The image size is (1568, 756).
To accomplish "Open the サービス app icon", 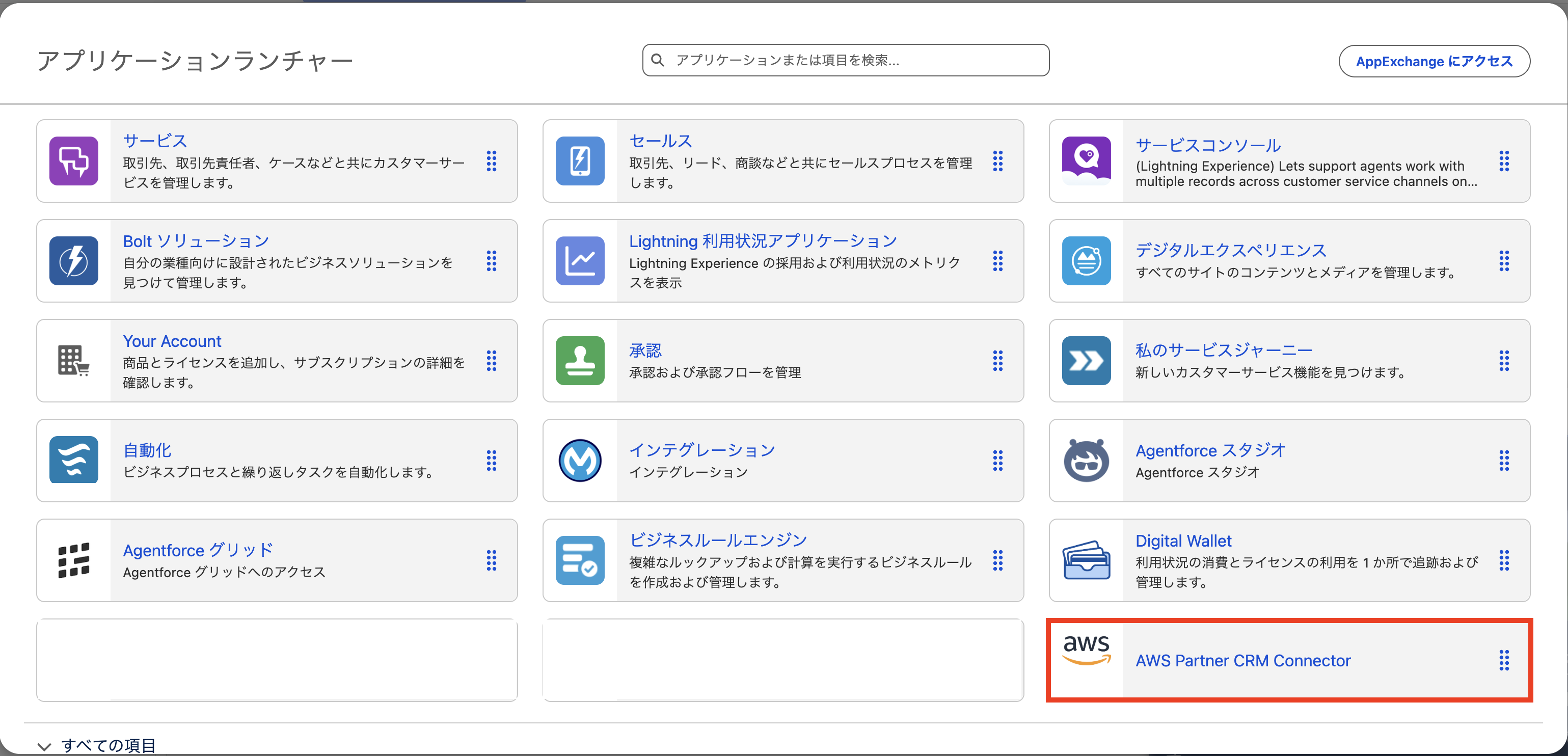I will click(74, 160).
